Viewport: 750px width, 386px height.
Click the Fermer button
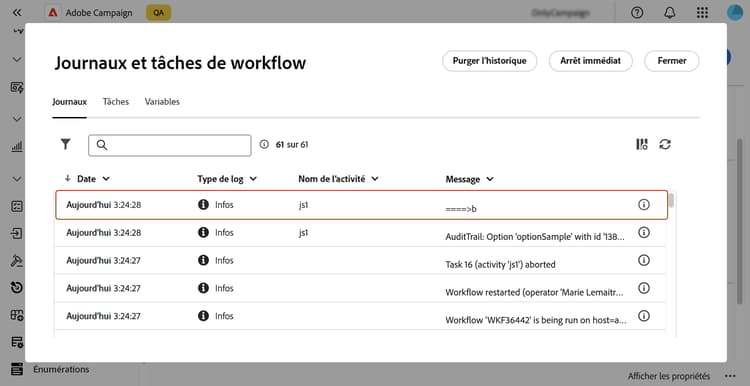[672, 61]
